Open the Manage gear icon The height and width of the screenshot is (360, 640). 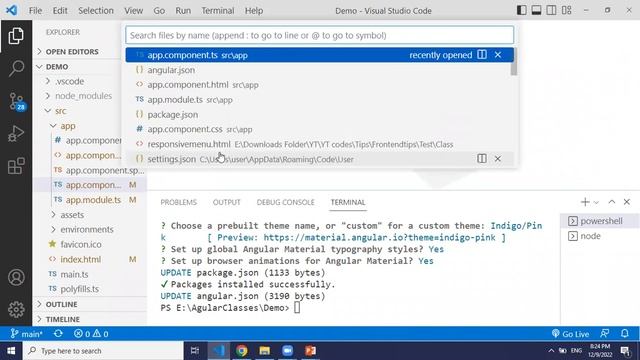16,309
